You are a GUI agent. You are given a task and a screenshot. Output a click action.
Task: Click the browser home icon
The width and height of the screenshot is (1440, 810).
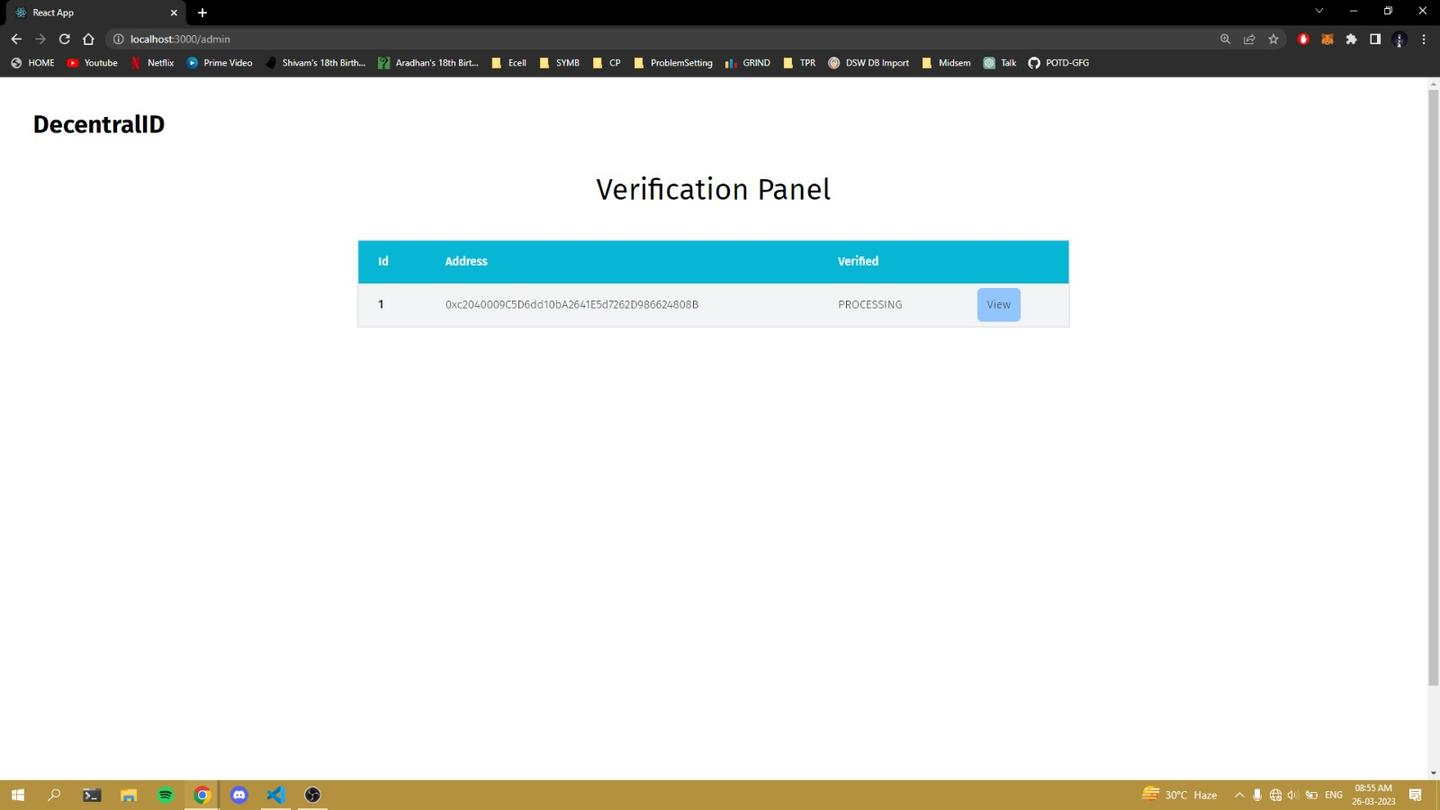pos(88,39)
